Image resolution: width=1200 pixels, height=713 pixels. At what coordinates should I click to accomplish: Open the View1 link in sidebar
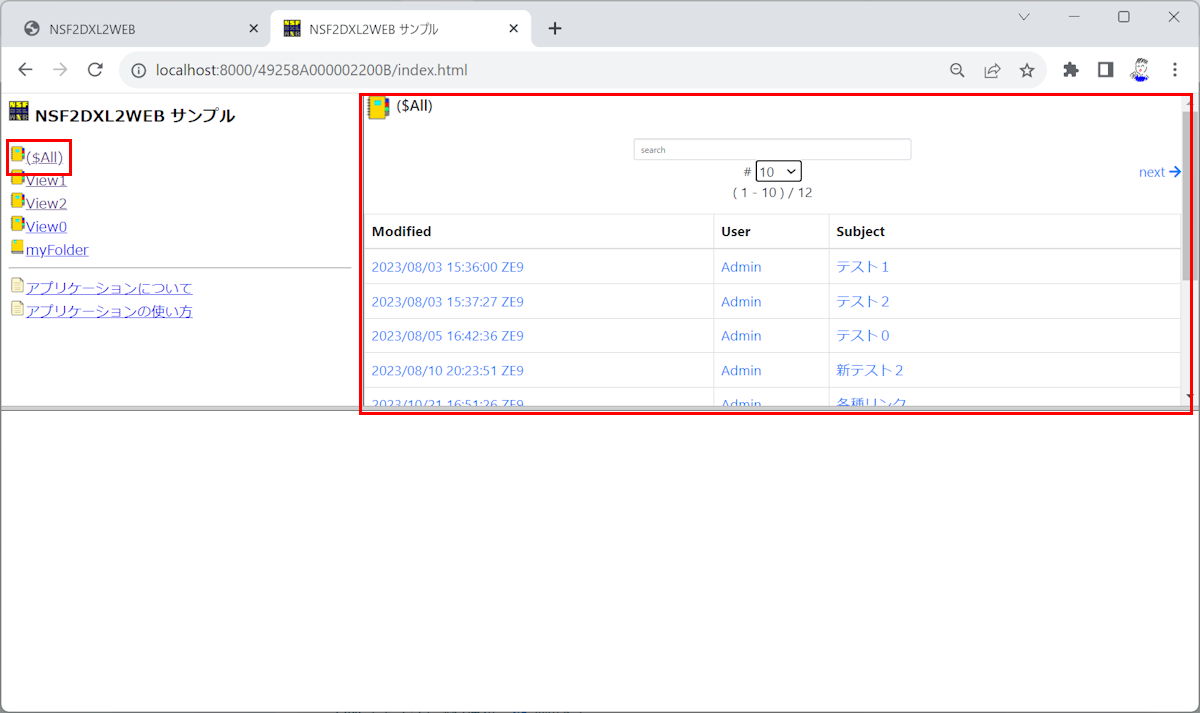[46, 181]
